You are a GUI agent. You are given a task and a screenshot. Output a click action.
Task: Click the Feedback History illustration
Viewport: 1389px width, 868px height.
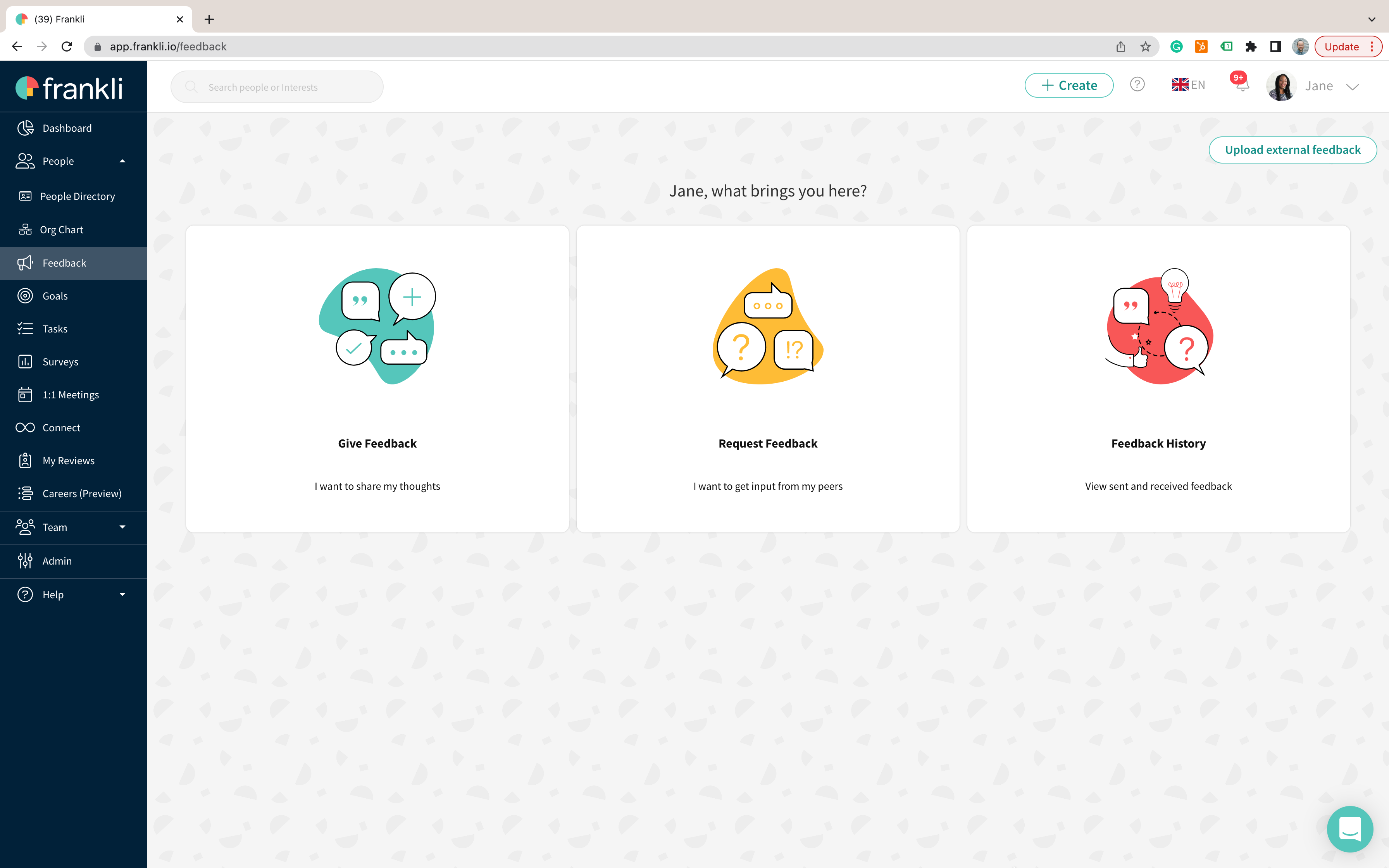click(1159, 326)
